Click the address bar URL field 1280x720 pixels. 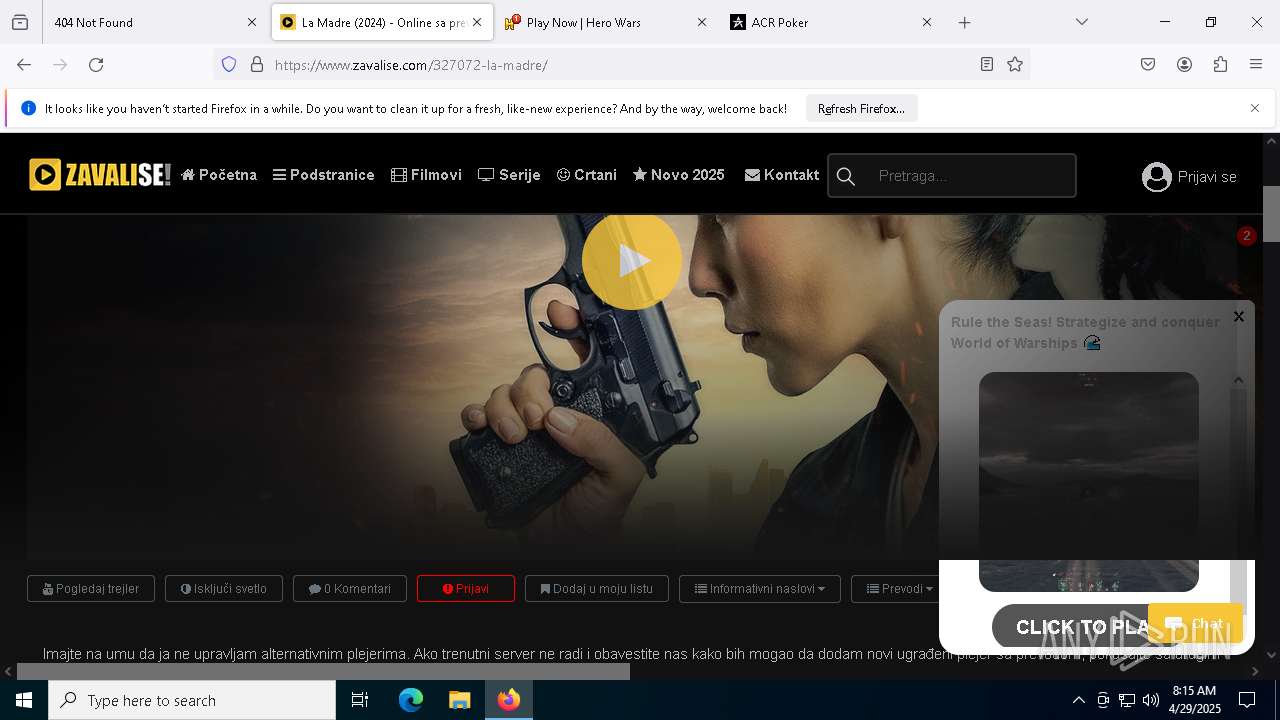pos(620,65)
